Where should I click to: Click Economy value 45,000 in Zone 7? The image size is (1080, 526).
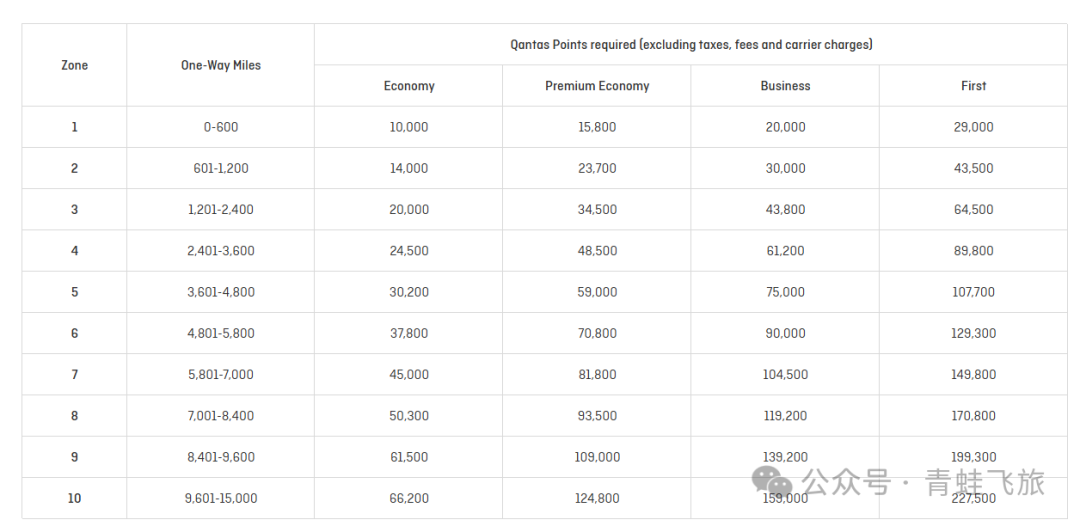(409, 374)
